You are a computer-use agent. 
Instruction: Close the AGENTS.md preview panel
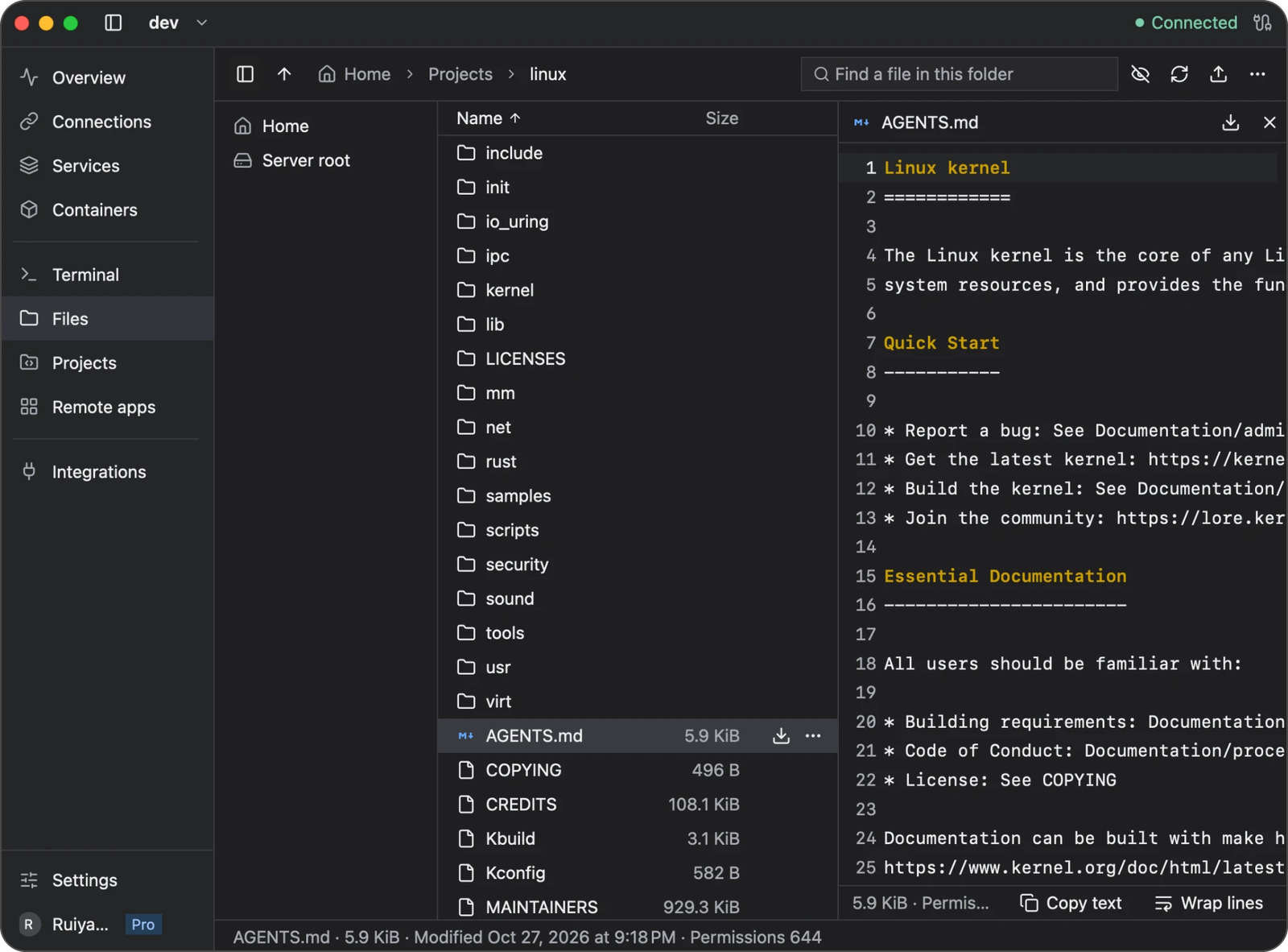point(1269,122)
